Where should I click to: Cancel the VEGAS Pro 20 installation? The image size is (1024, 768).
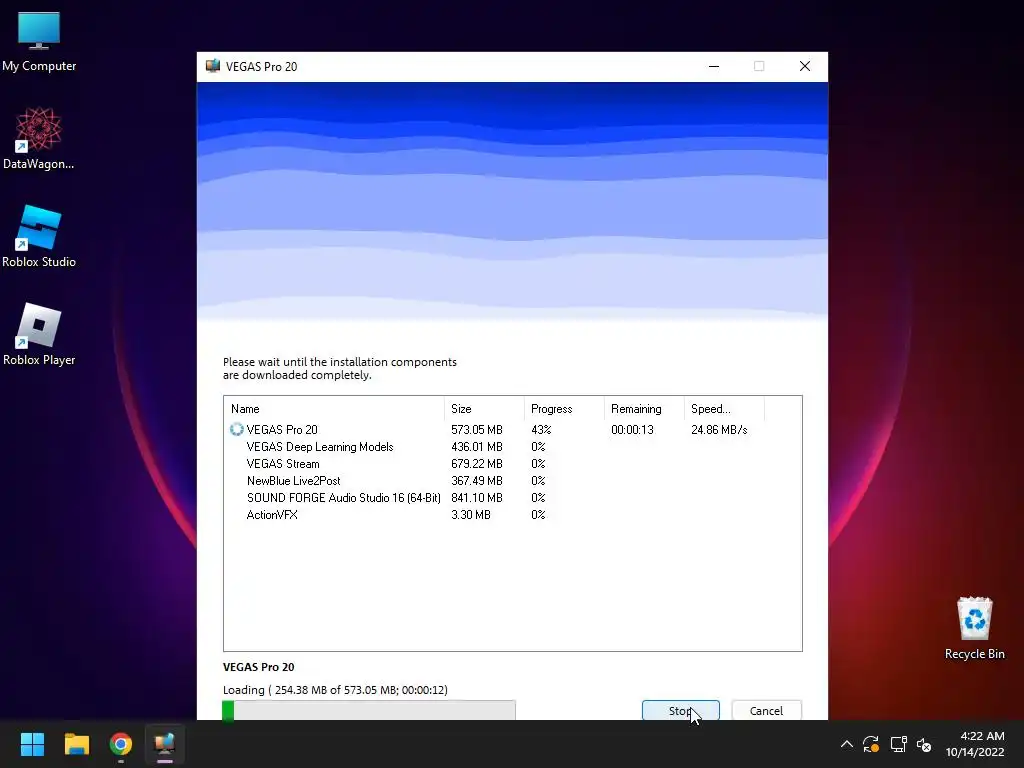766,710
